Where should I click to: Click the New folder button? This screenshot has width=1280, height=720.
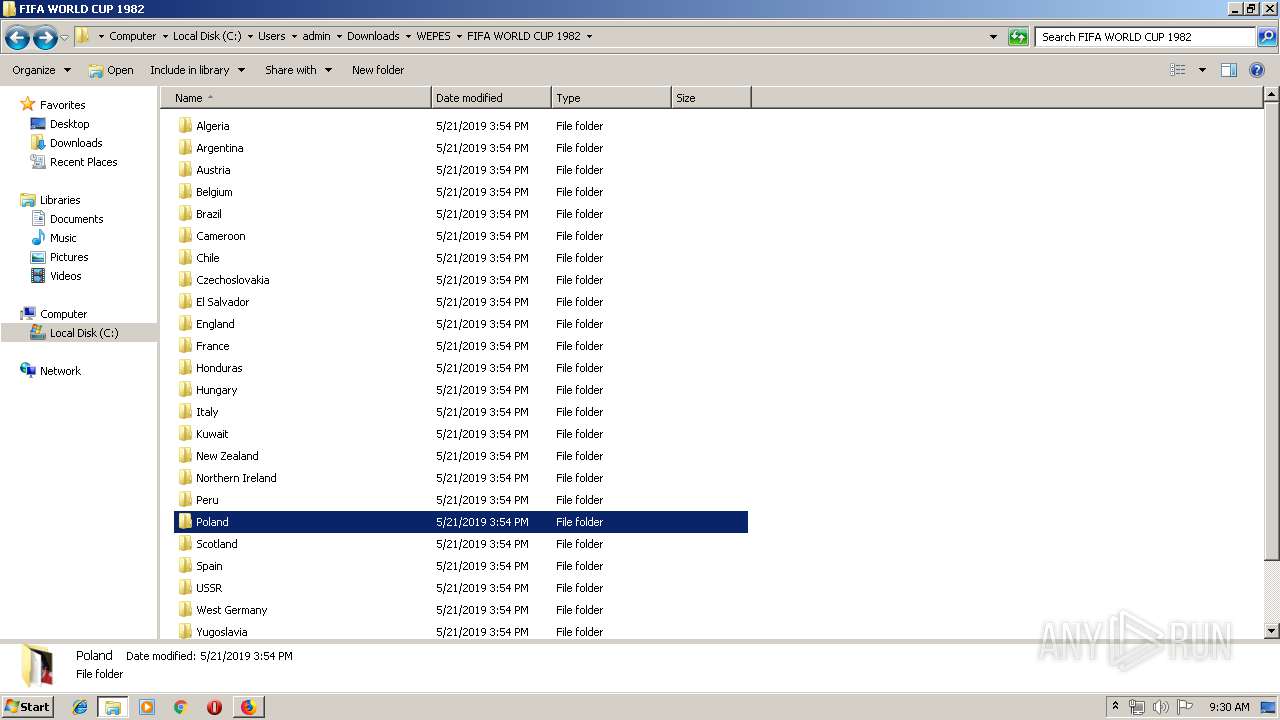tap(378, 70)
